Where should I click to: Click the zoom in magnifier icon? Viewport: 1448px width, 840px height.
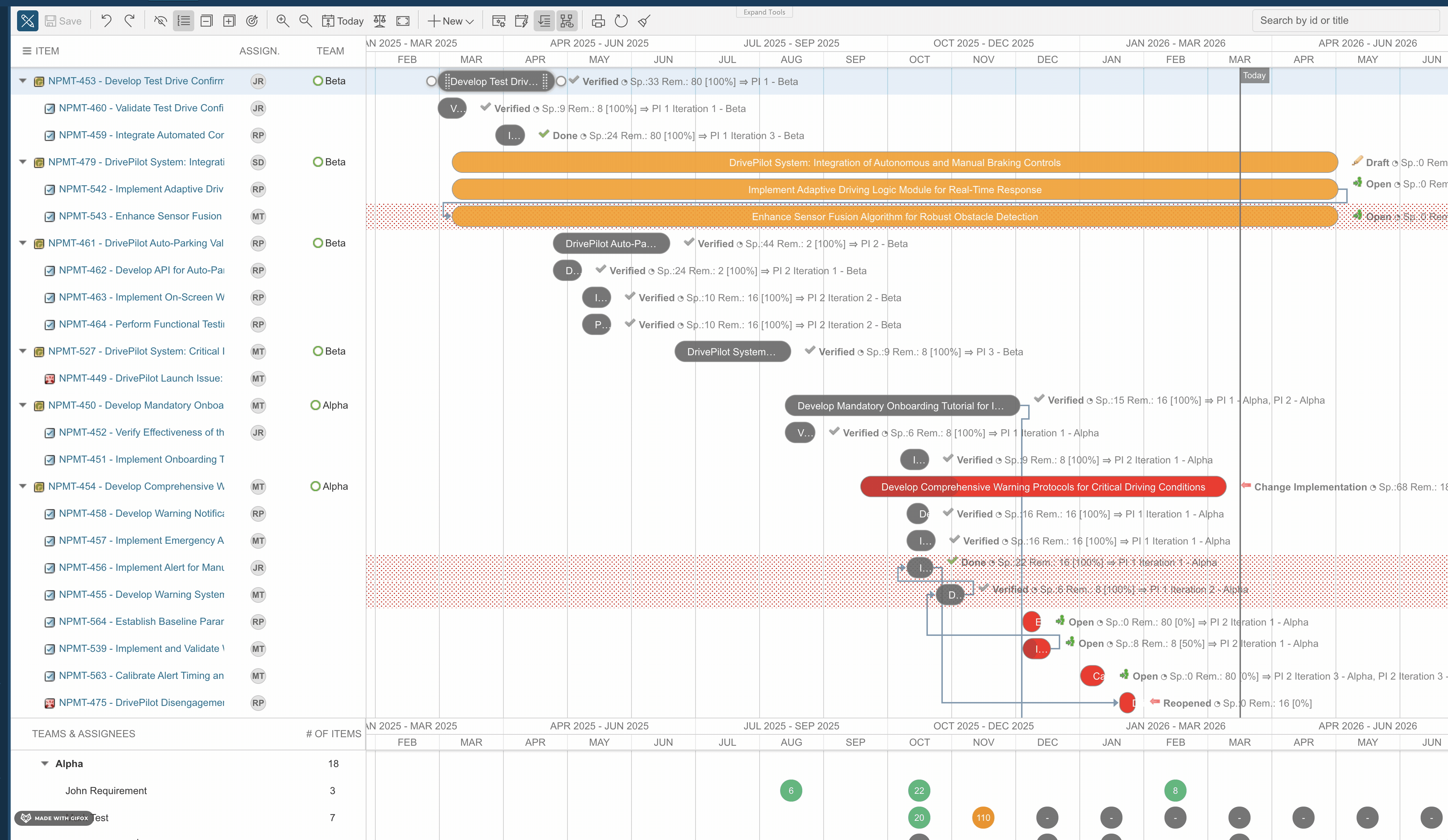282,21
